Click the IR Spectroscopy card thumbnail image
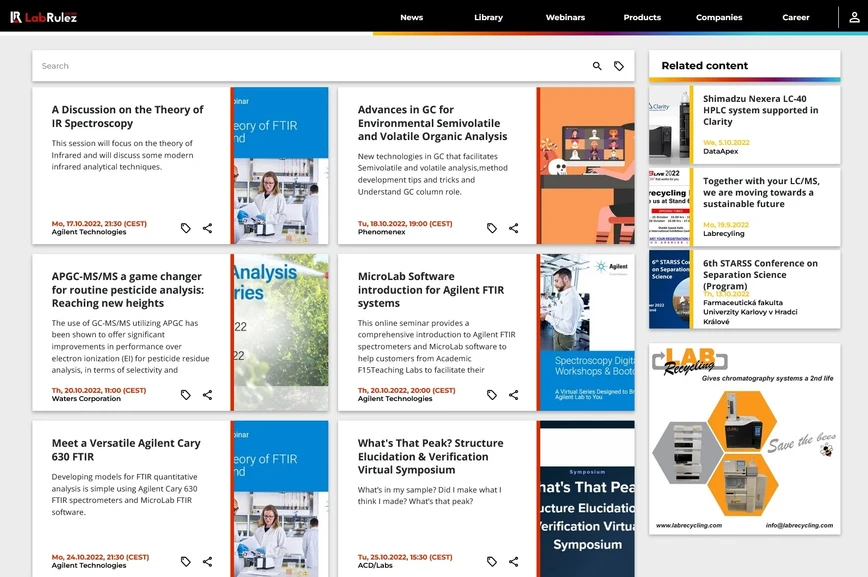The image size is (868, 577). (281, 166)
